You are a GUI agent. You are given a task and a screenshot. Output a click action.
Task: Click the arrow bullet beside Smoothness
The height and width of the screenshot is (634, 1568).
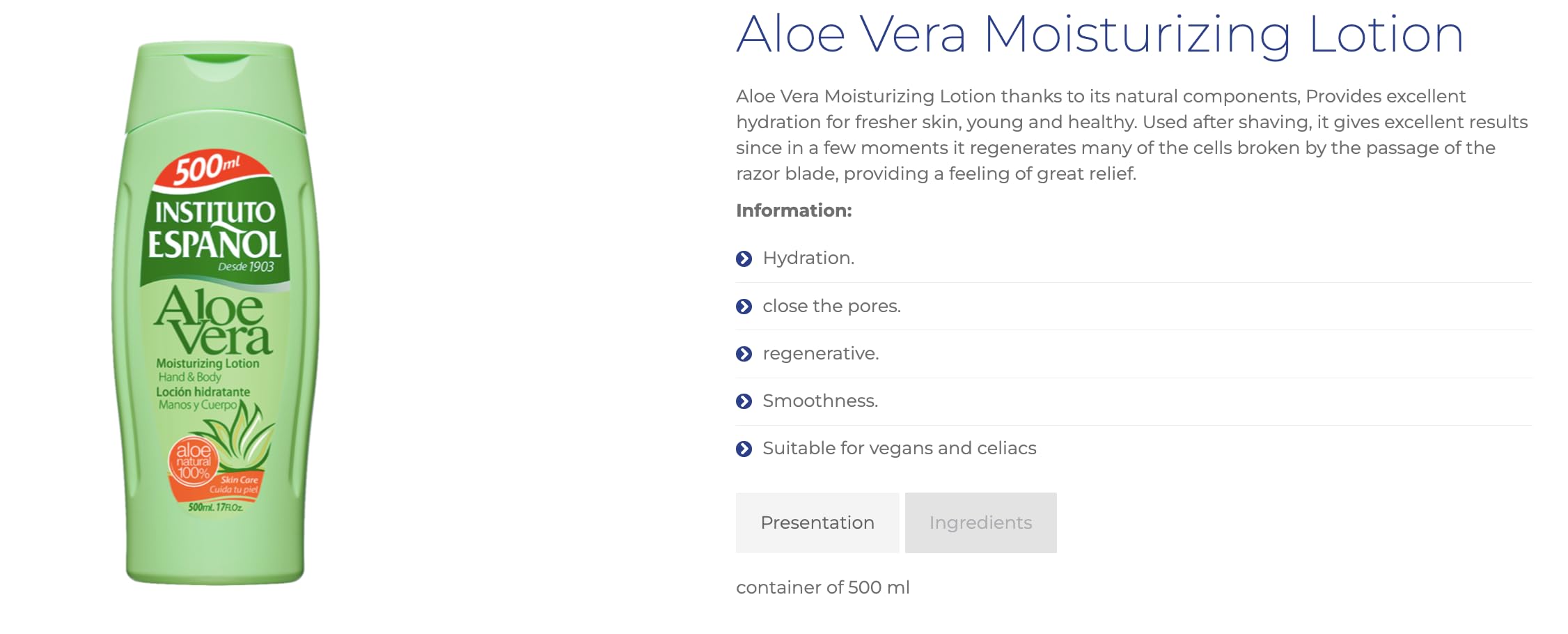pos(744,401)
